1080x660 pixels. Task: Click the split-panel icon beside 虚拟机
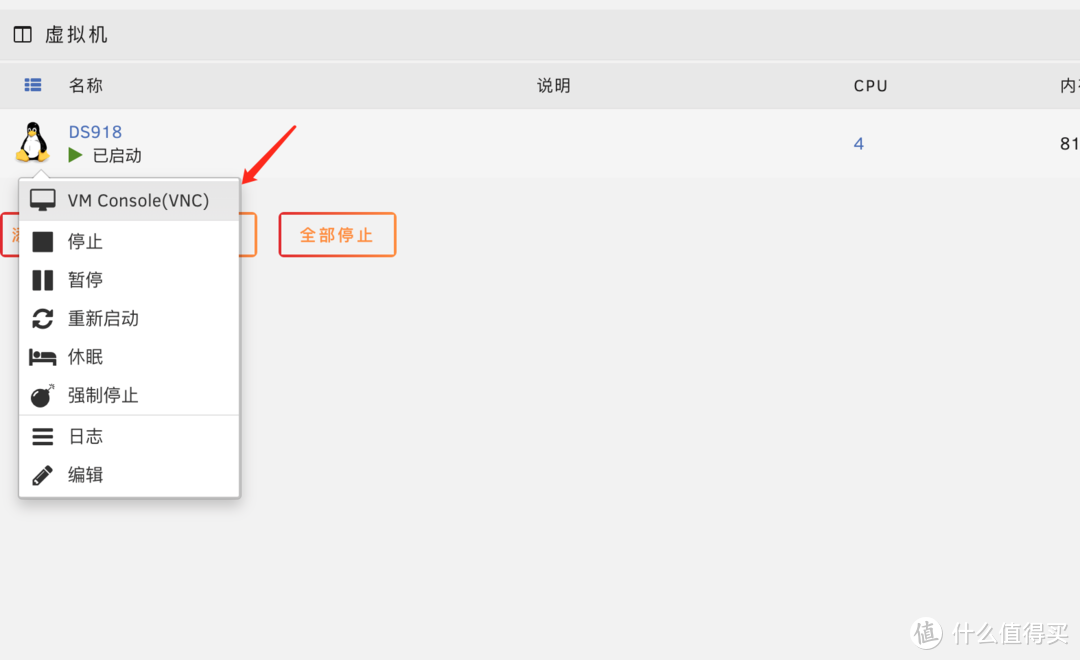pos(22,33)
